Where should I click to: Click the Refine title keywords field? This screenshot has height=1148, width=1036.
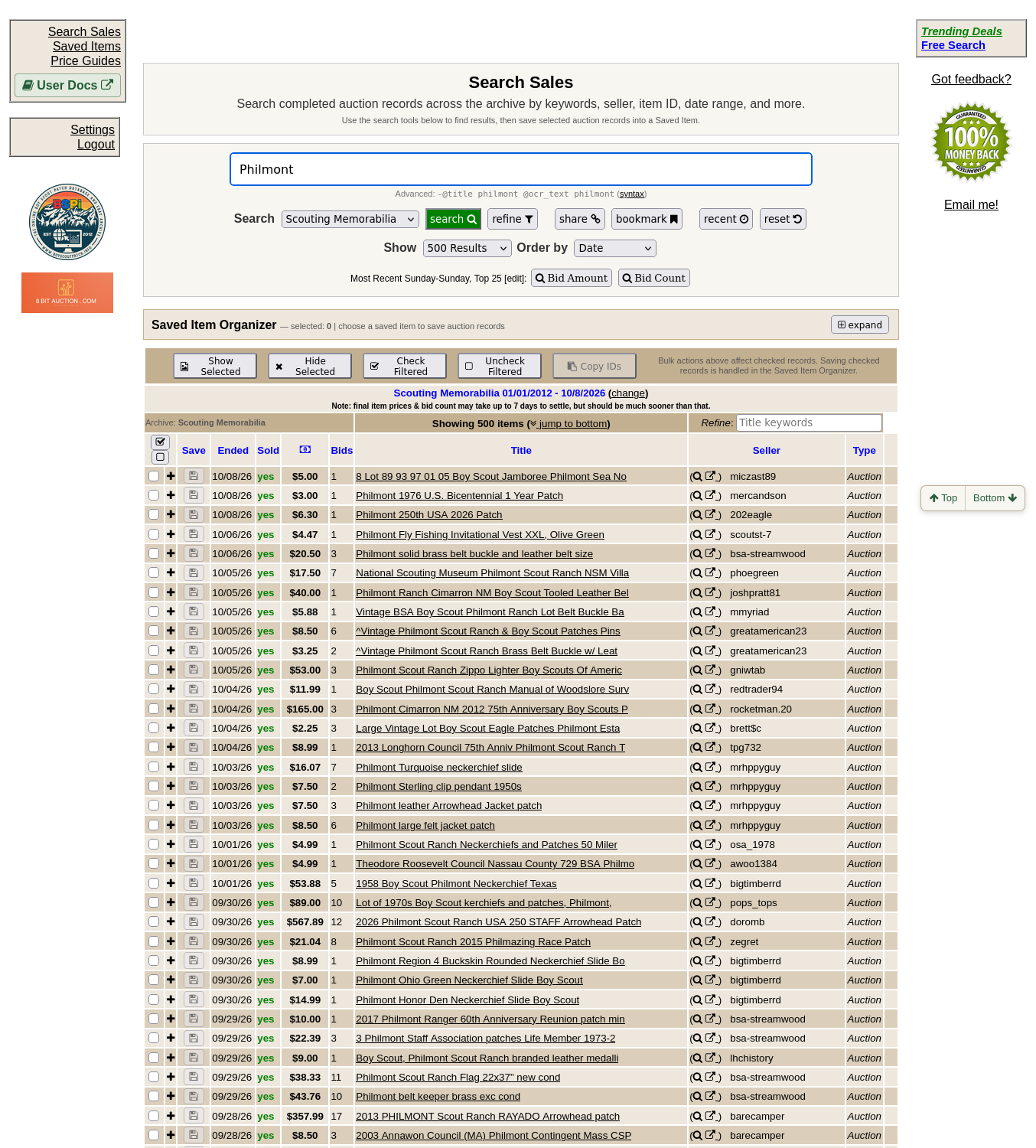point(809,422)
